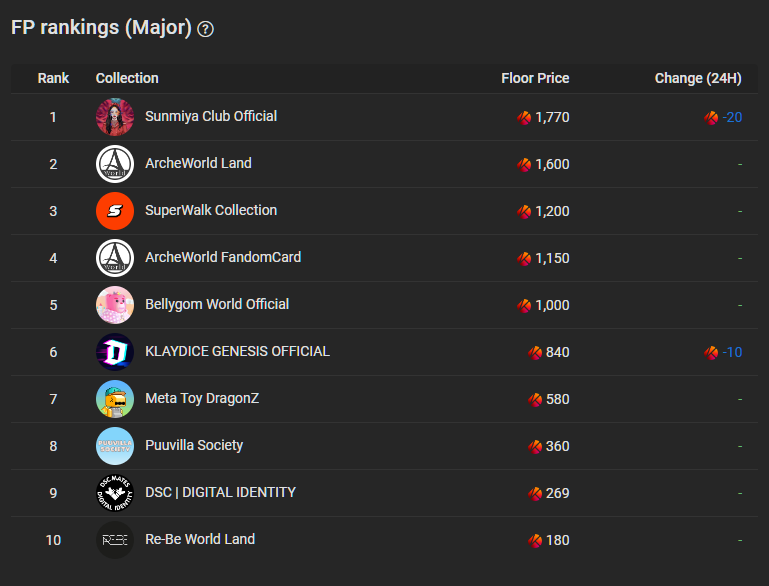Open Puuvilla Society collection link
769x586 pixels.
coord(194,446)
